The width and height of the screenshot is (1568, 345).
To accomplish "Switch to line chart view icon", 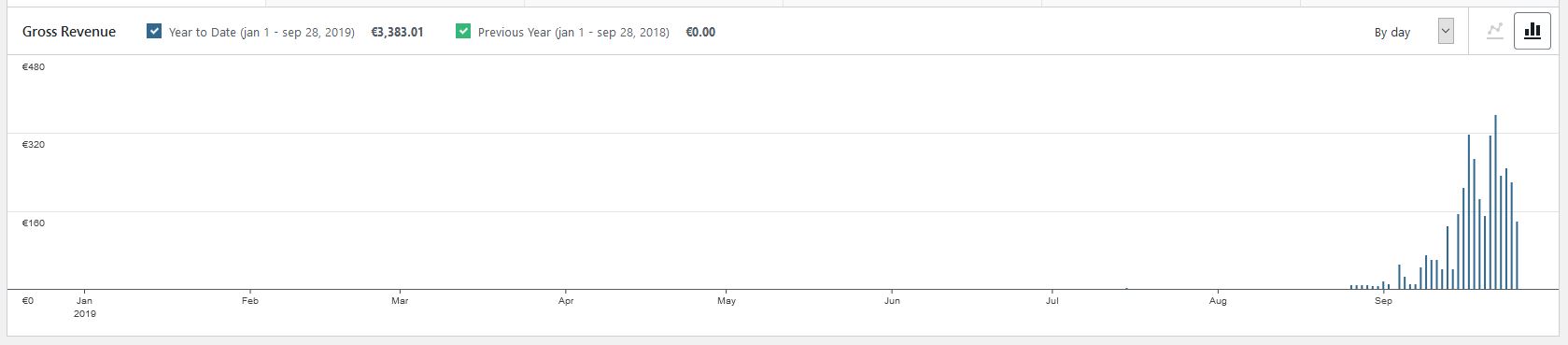I will pos(1495,31).
